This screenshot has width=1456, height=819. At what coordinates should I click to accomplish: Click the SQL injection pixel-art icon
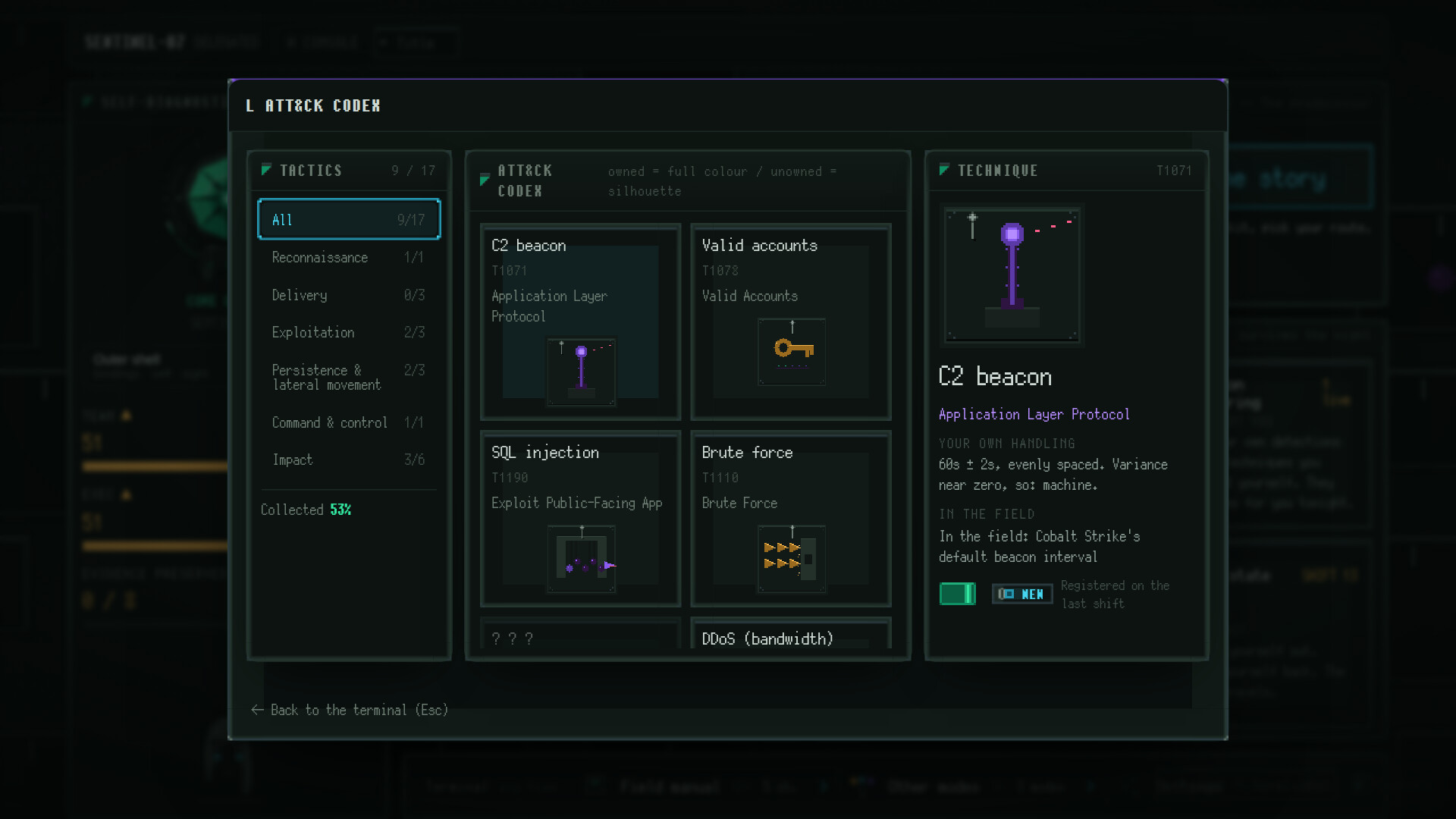(x=582, y=559)
